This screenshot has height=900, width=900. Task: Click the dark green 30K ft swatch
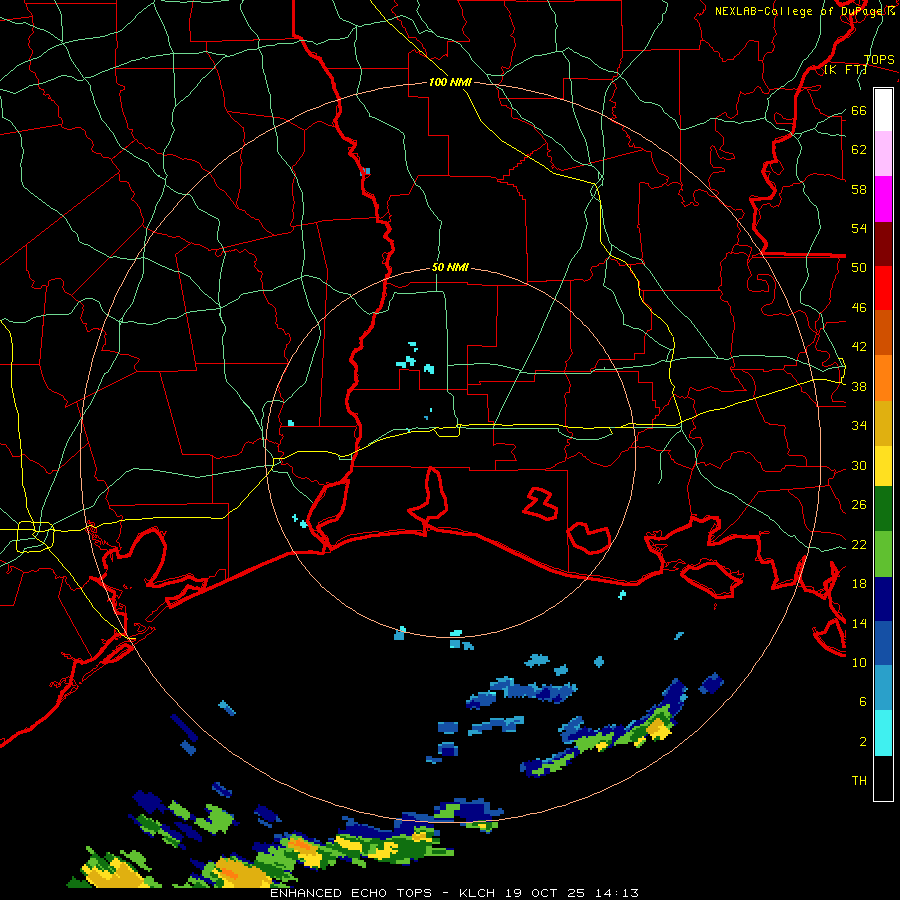pos(883,509)
